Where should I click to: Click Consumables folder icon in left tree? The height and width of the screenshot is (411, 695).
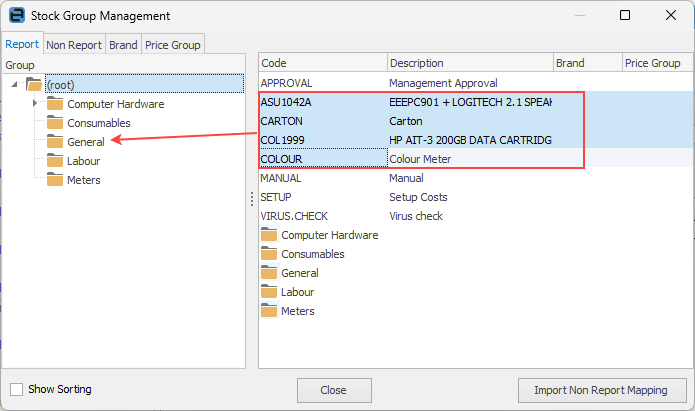pyautogui.click(x=55, y=123)
